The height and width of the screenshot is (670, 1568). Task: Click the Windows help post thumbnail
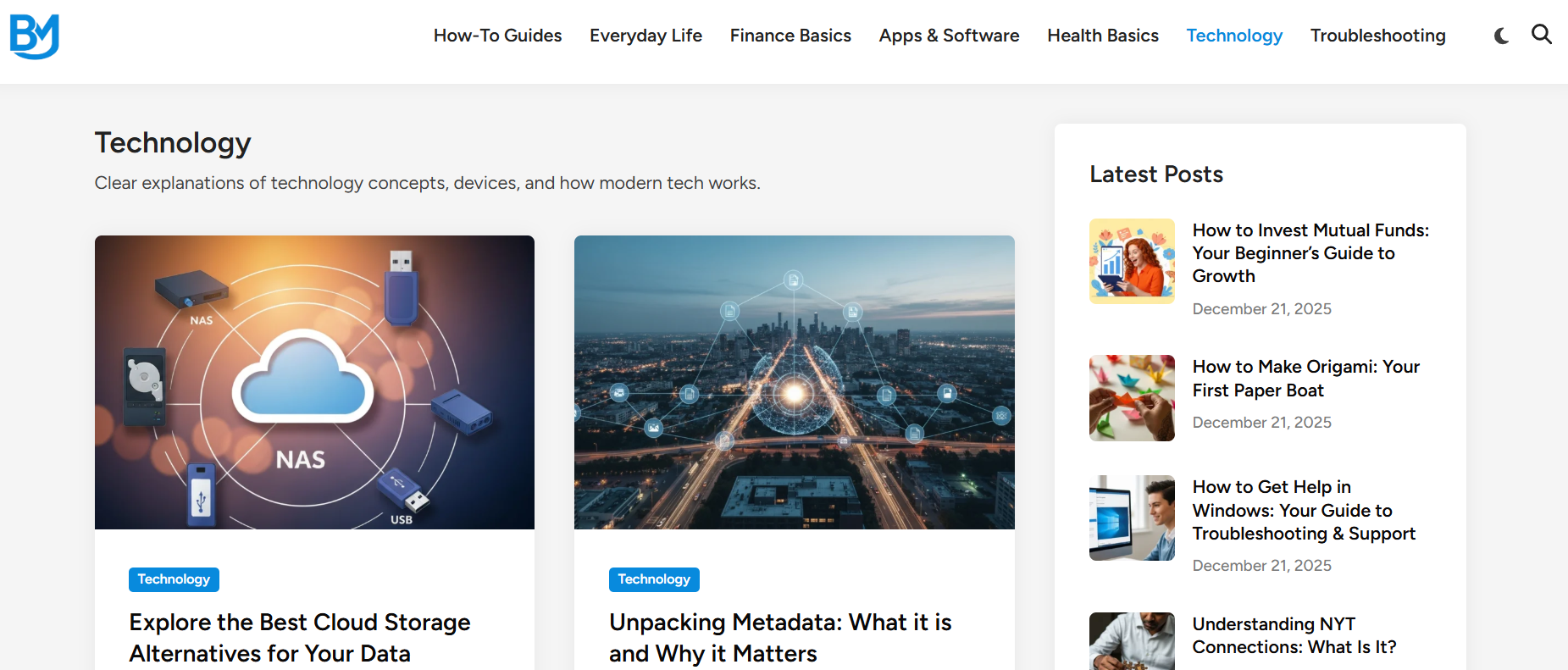click(x=1132, y=518)
